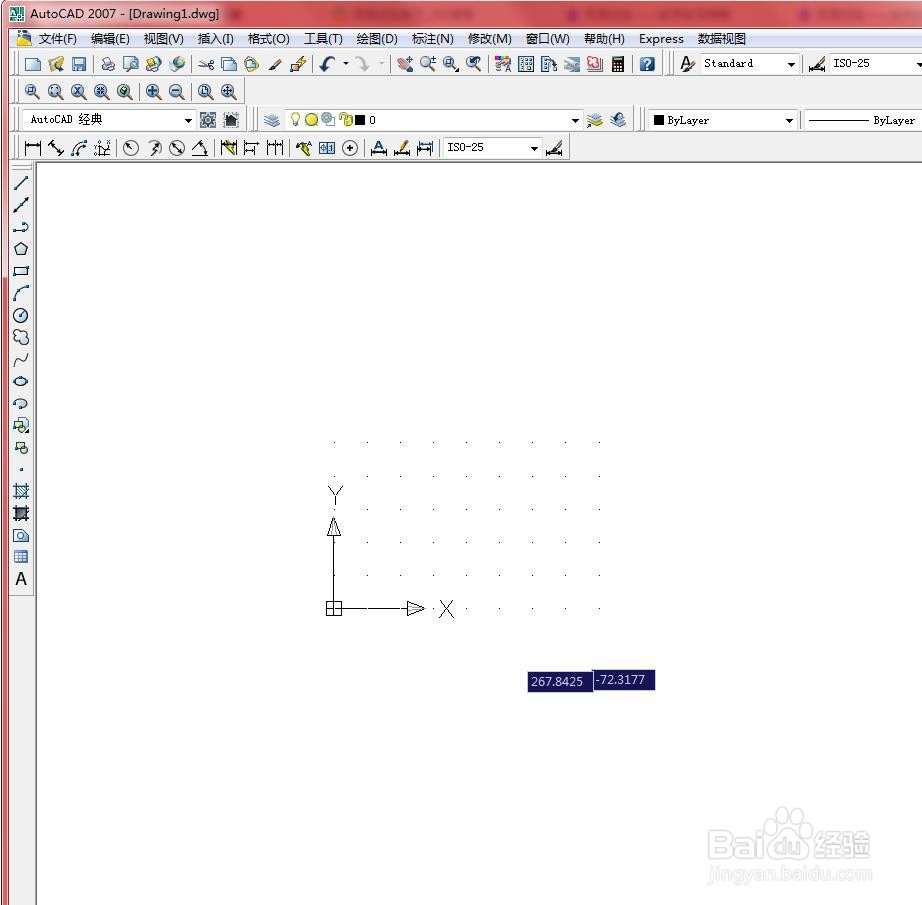
Task: Click the Zoom In plus magnifier
Action: (153, 92)
